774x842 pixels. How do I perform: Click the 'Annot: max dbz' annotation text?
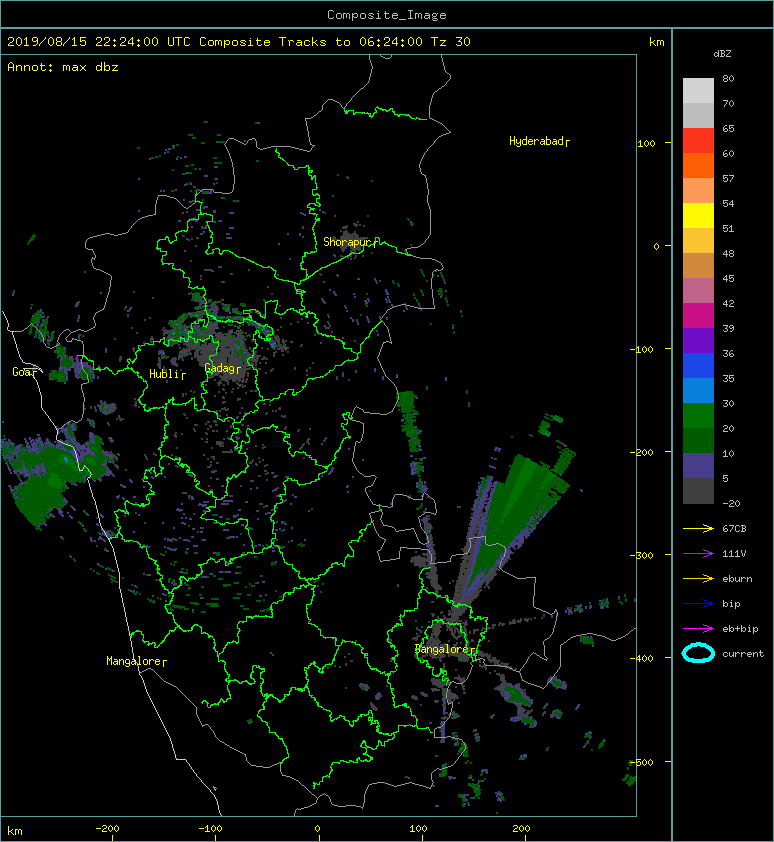[x=63, y=67]
